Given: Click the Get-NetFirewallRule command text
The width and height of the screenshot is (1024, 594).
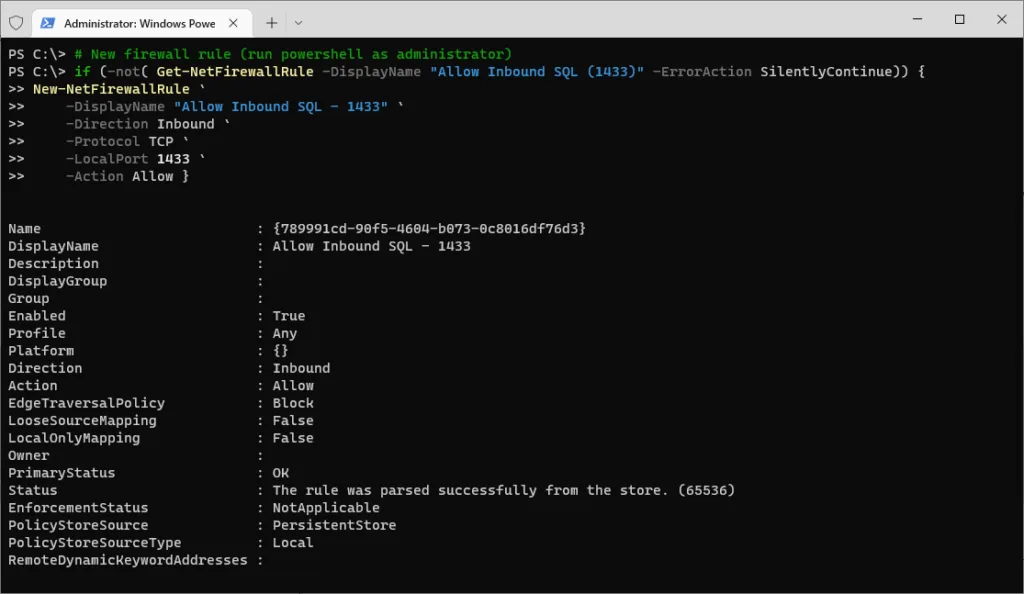Looking at the screenshot, I should (x=235, y=72).
